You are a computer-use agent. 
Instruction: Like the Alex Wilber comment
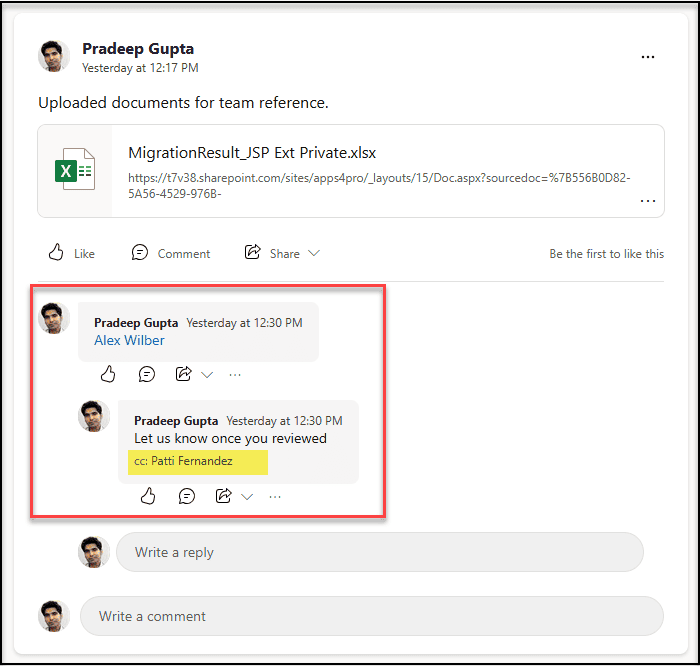click(108, 374)
